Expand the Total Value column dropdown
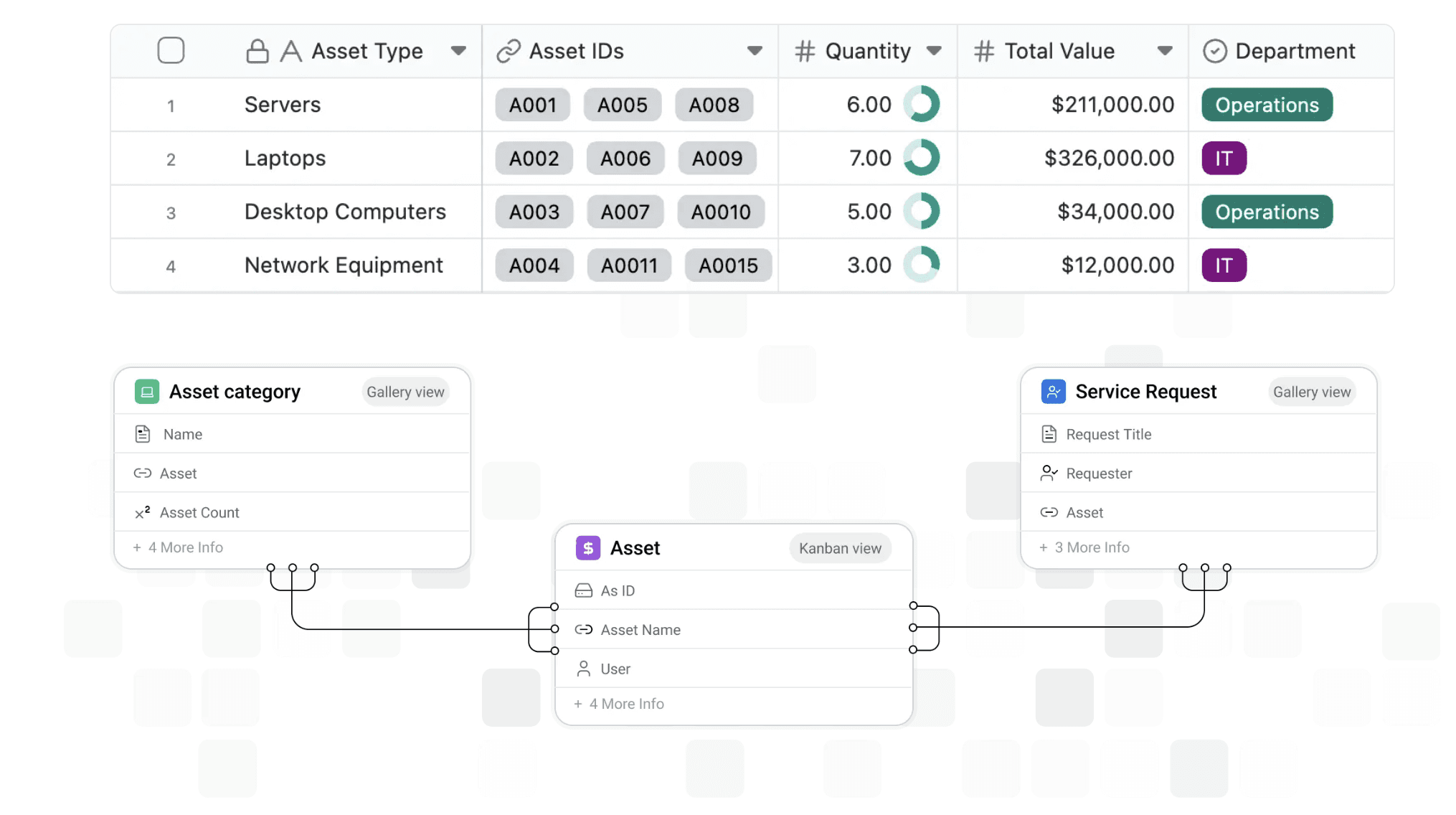1456x815 pixels. coord(1165,51)
